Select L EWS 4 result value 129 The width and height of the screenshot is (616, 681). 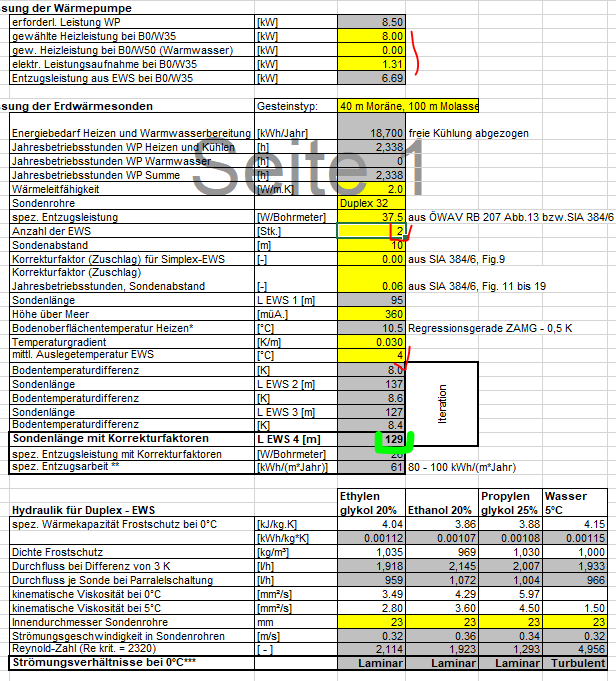(371, 439)
